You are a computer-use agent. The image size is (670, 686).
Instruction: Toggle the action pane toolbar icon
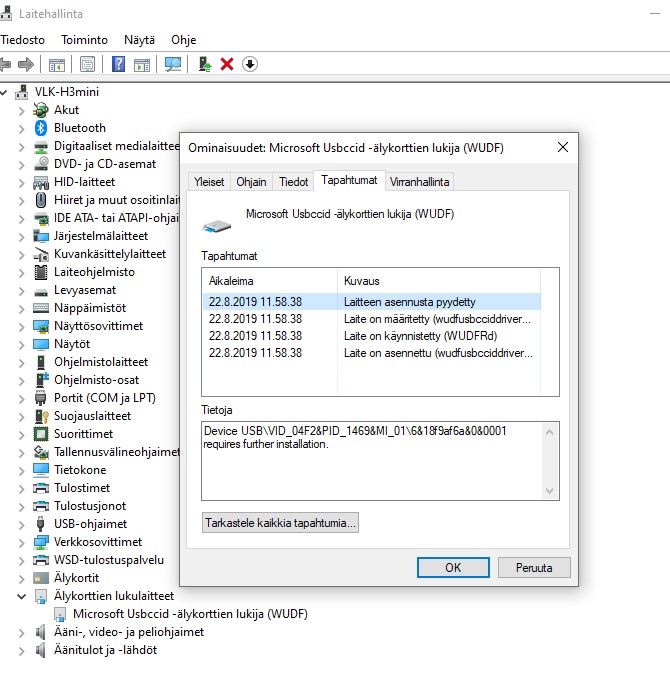coord(142,65)
